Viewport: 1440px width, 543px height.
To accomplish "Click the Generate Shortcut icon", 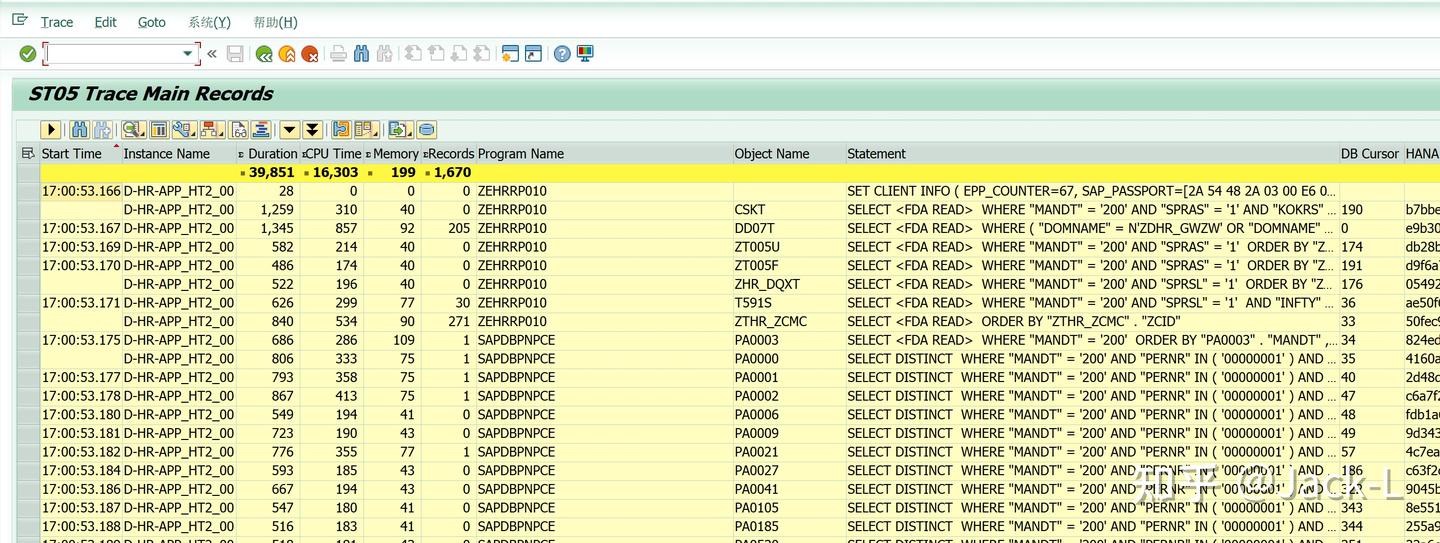I will tap(533, 54).
